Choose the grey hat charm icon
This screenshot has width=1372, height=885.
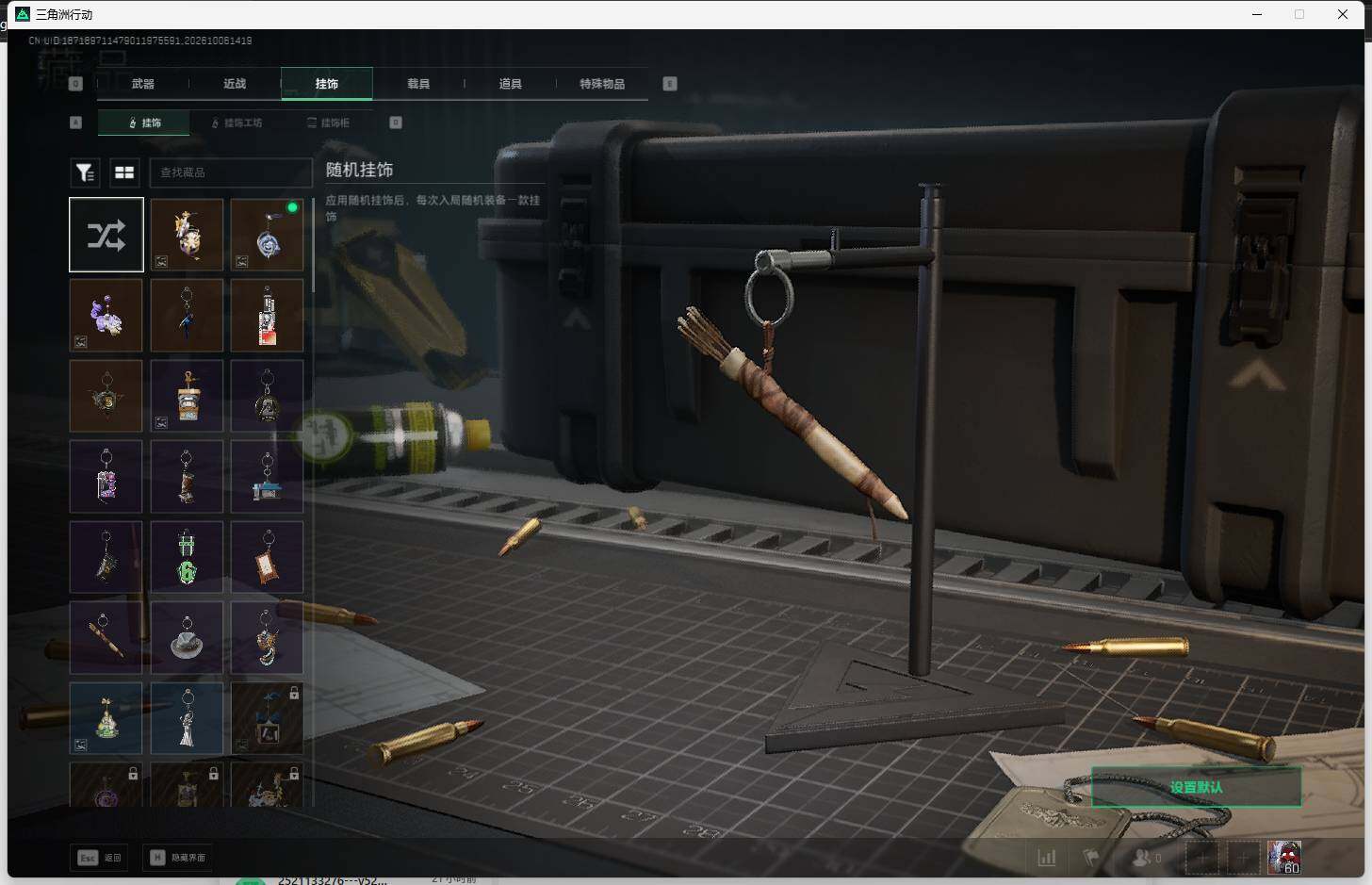click(x=187, y=638)
